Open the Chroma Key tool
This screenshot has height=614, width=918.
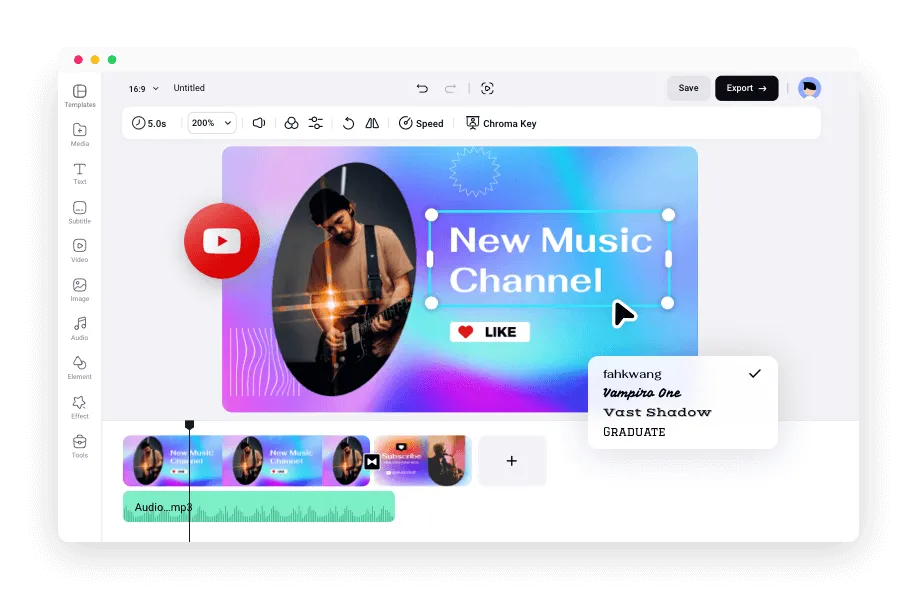500,123
